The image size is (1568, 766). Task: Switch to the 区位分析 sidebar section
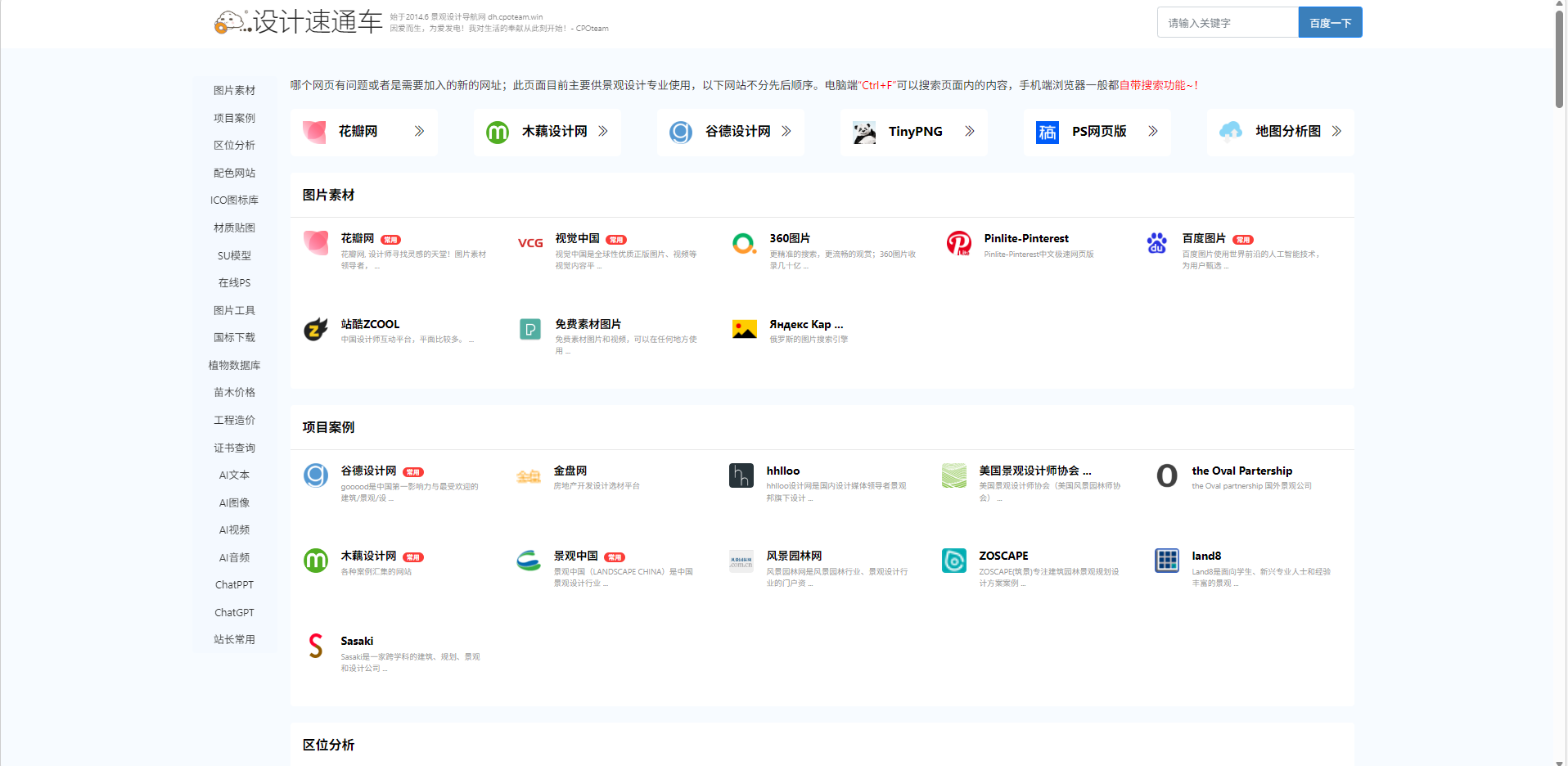tap(234, 145)
